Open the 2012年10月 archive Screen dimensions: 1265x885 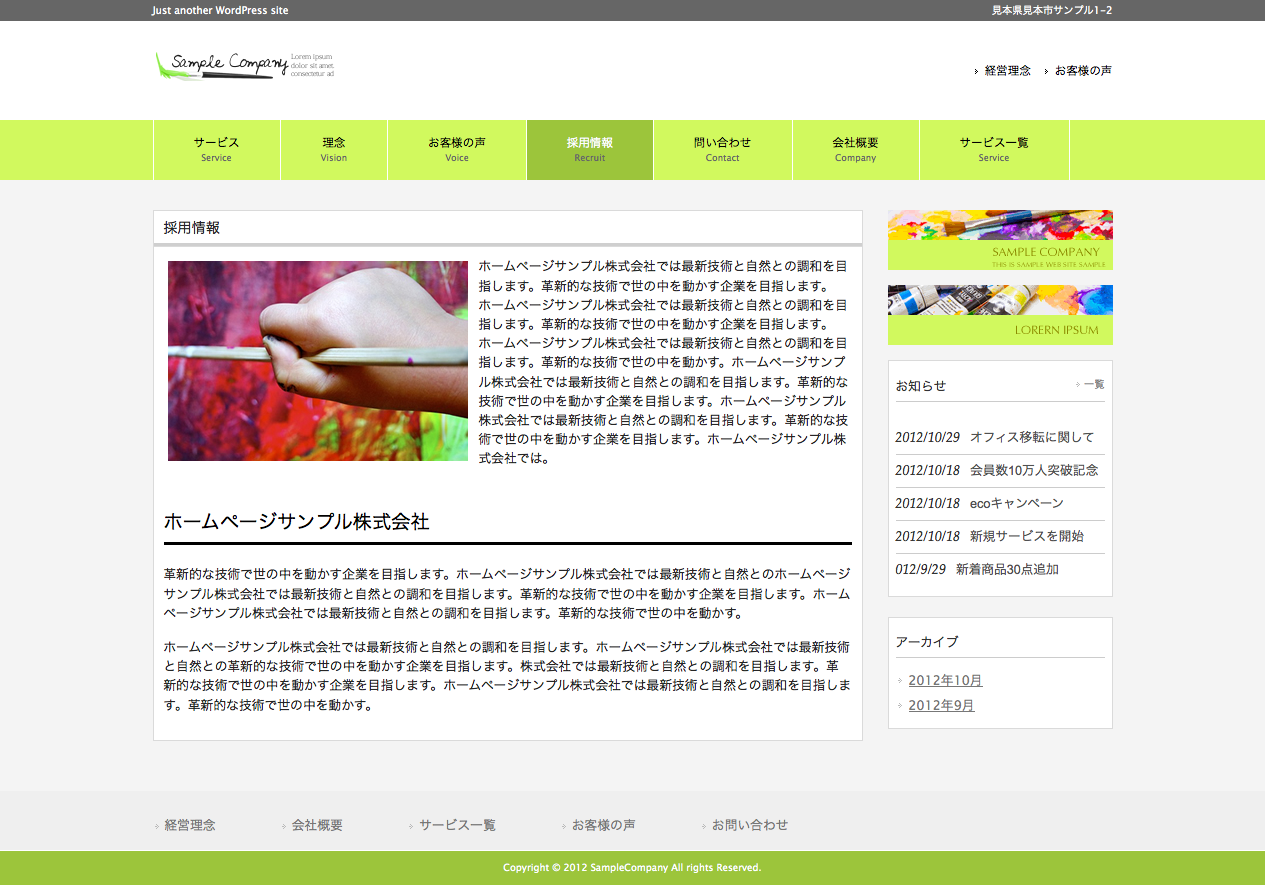(x=945, y=681)
